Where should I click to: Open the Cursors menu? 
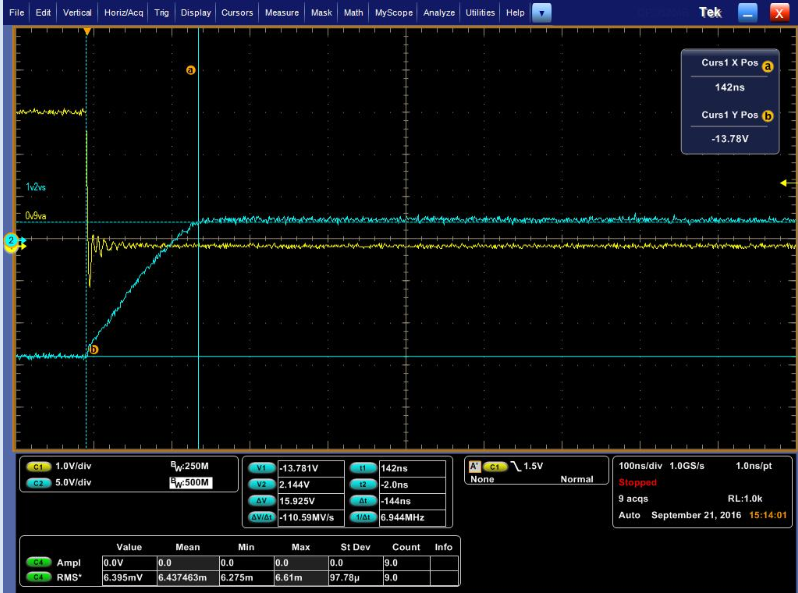[x=237, y=13]
